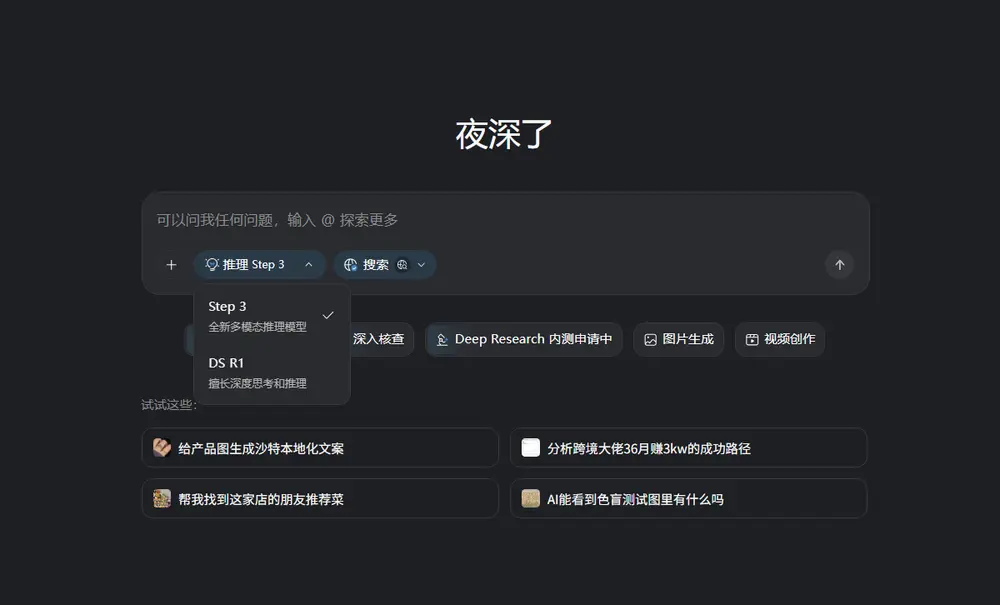This screenshot has width=1000, height=605.
Task: Click the globe icon inside 搜索 pill
Action: coord(350,264)
